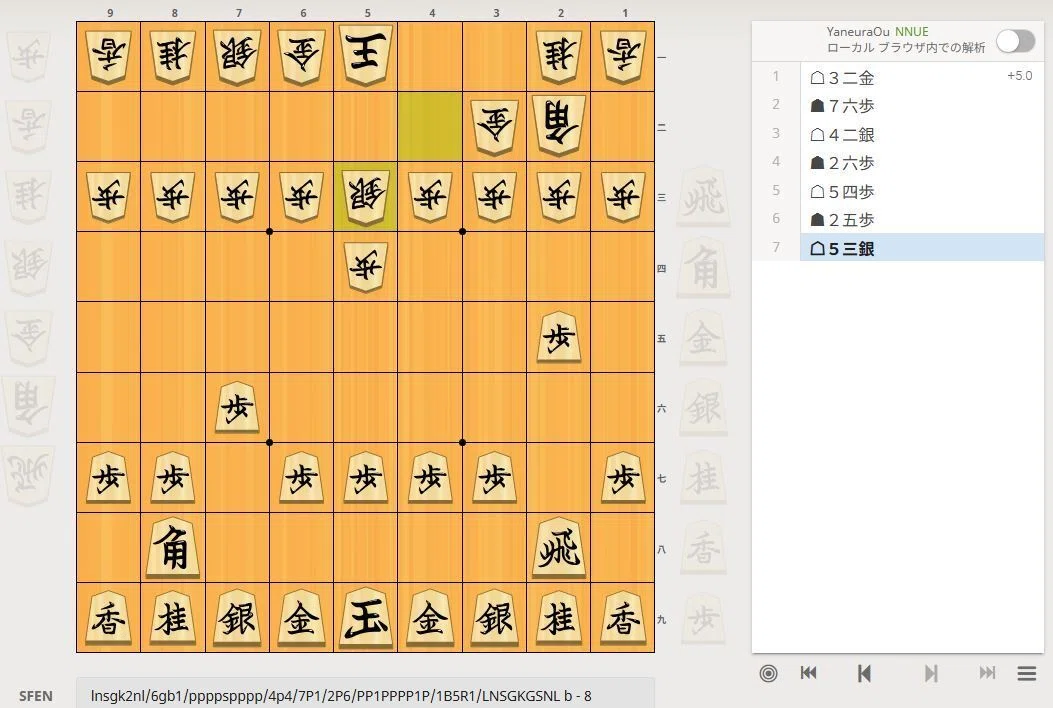This screenshot has height=708, width=1053.
Task: Step back one move with previous button
Action: coord(864,673)
